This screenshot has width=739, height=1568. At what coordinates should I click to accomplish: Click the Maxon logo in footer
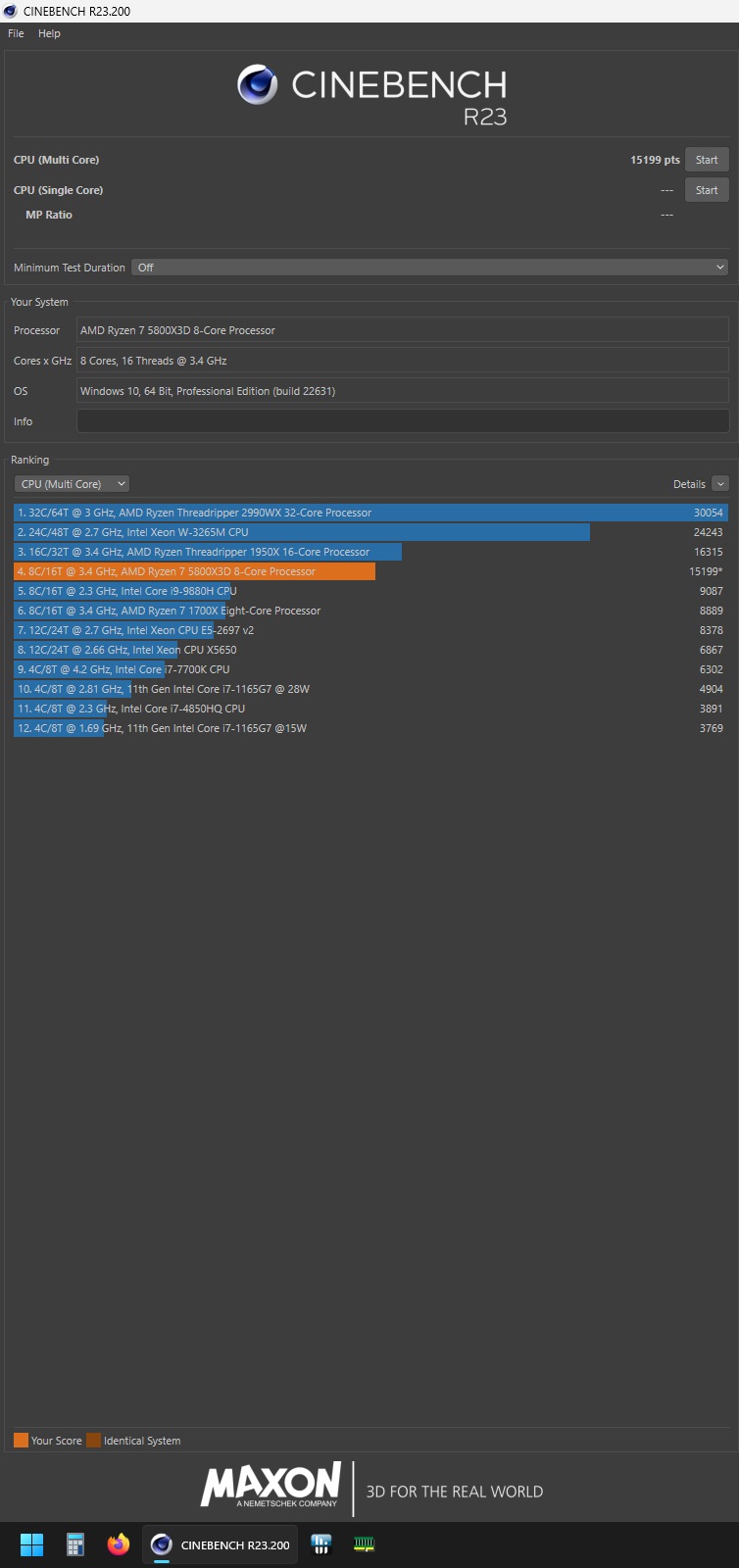click(x=271, y=1485)
